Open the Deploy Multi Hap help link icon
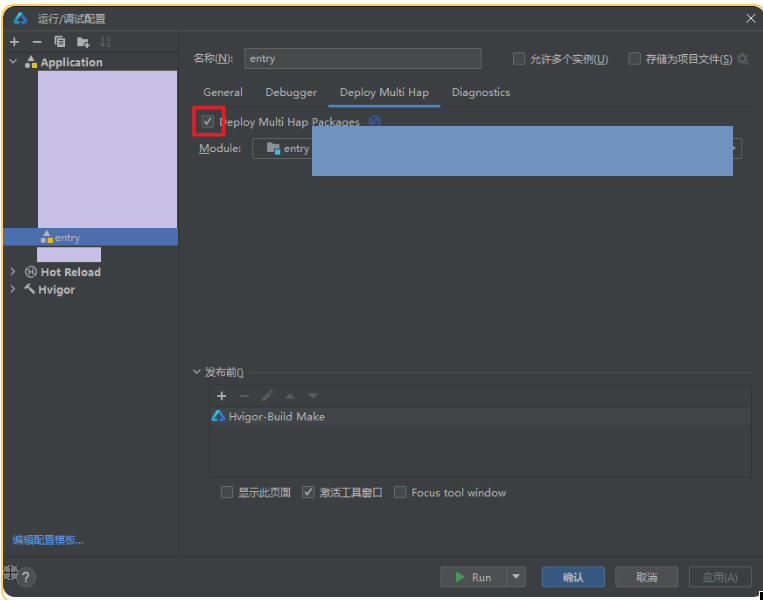 point(375,121)
